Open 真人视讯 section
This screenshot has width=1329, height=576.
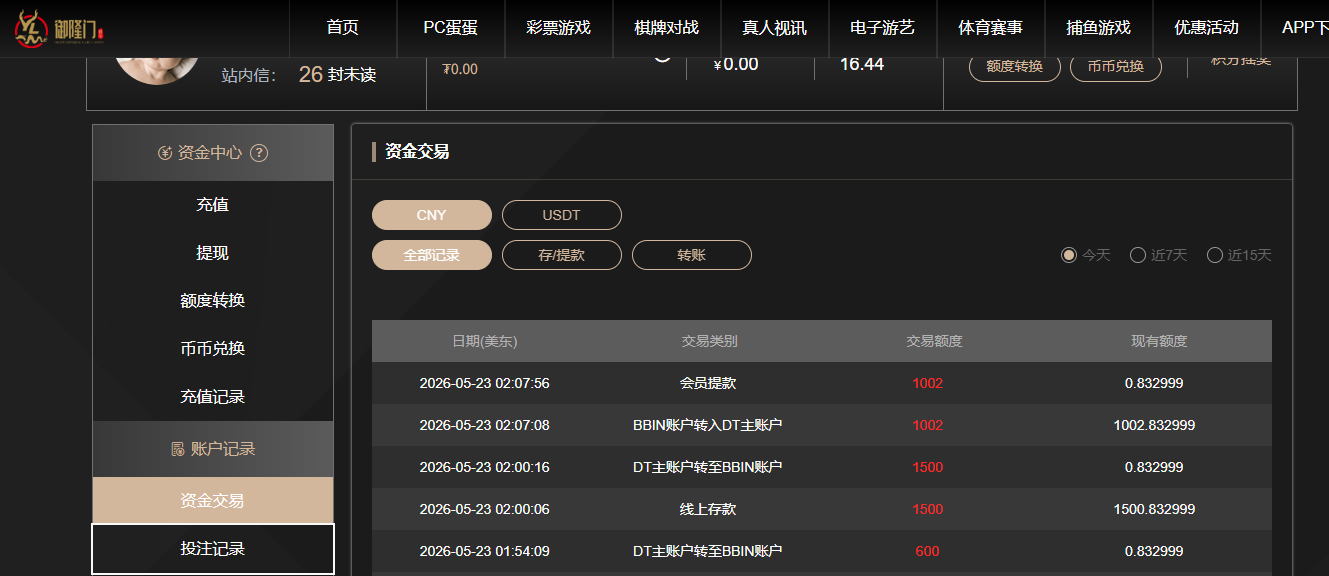coord(775,28)
